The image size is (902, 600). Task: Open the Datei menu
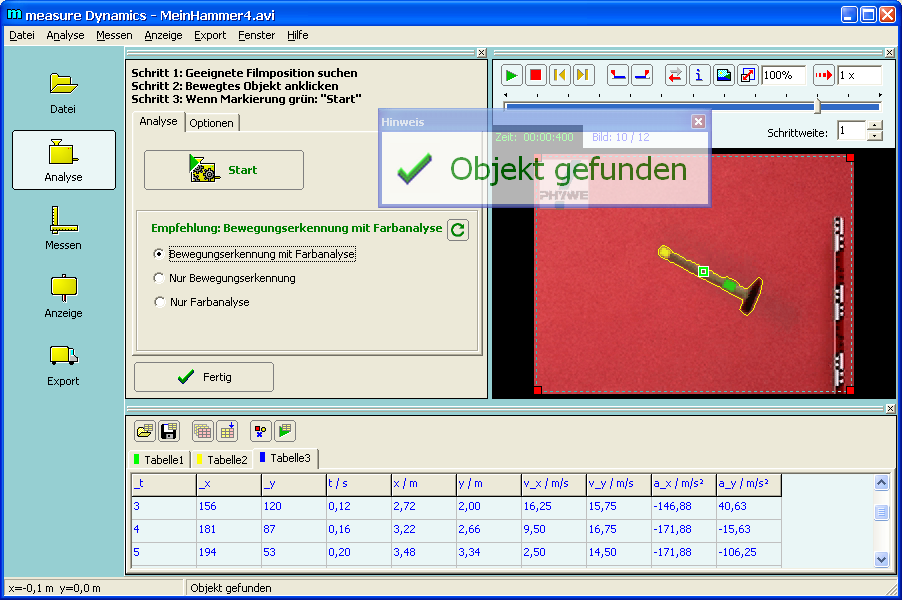tap(22, 35)
